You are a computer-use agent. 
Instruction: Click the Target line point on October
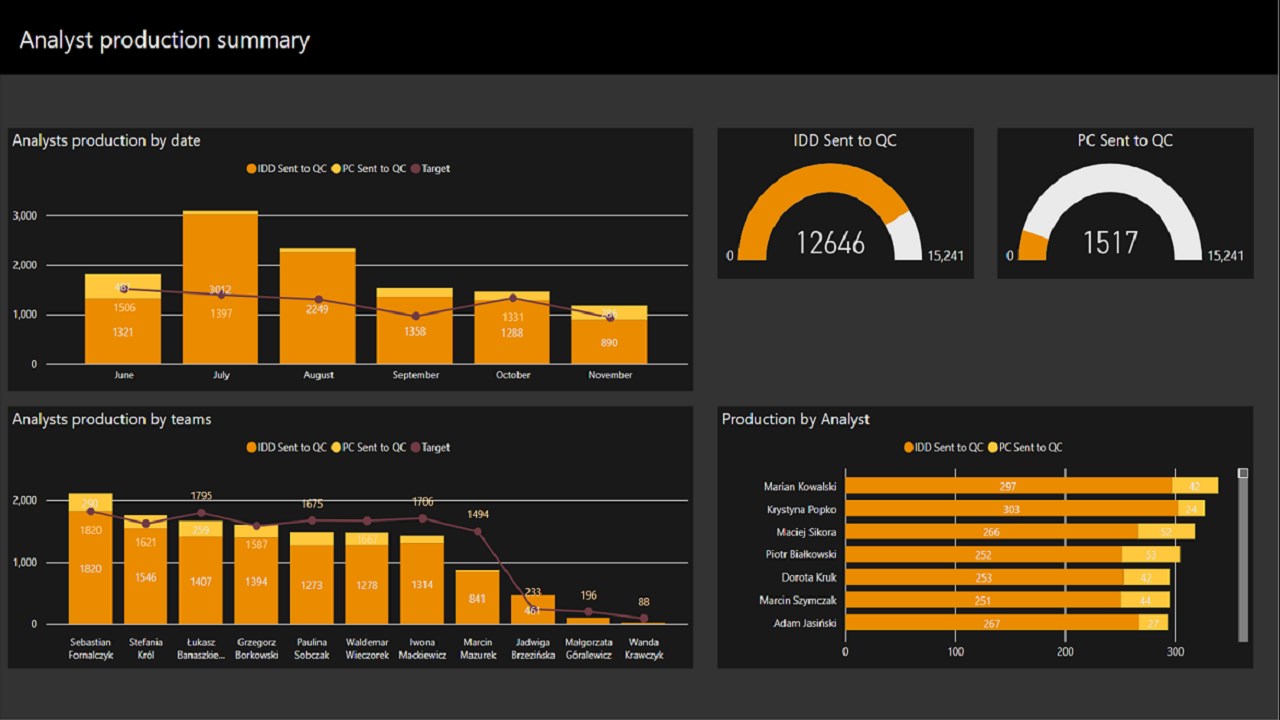(513, 298)
